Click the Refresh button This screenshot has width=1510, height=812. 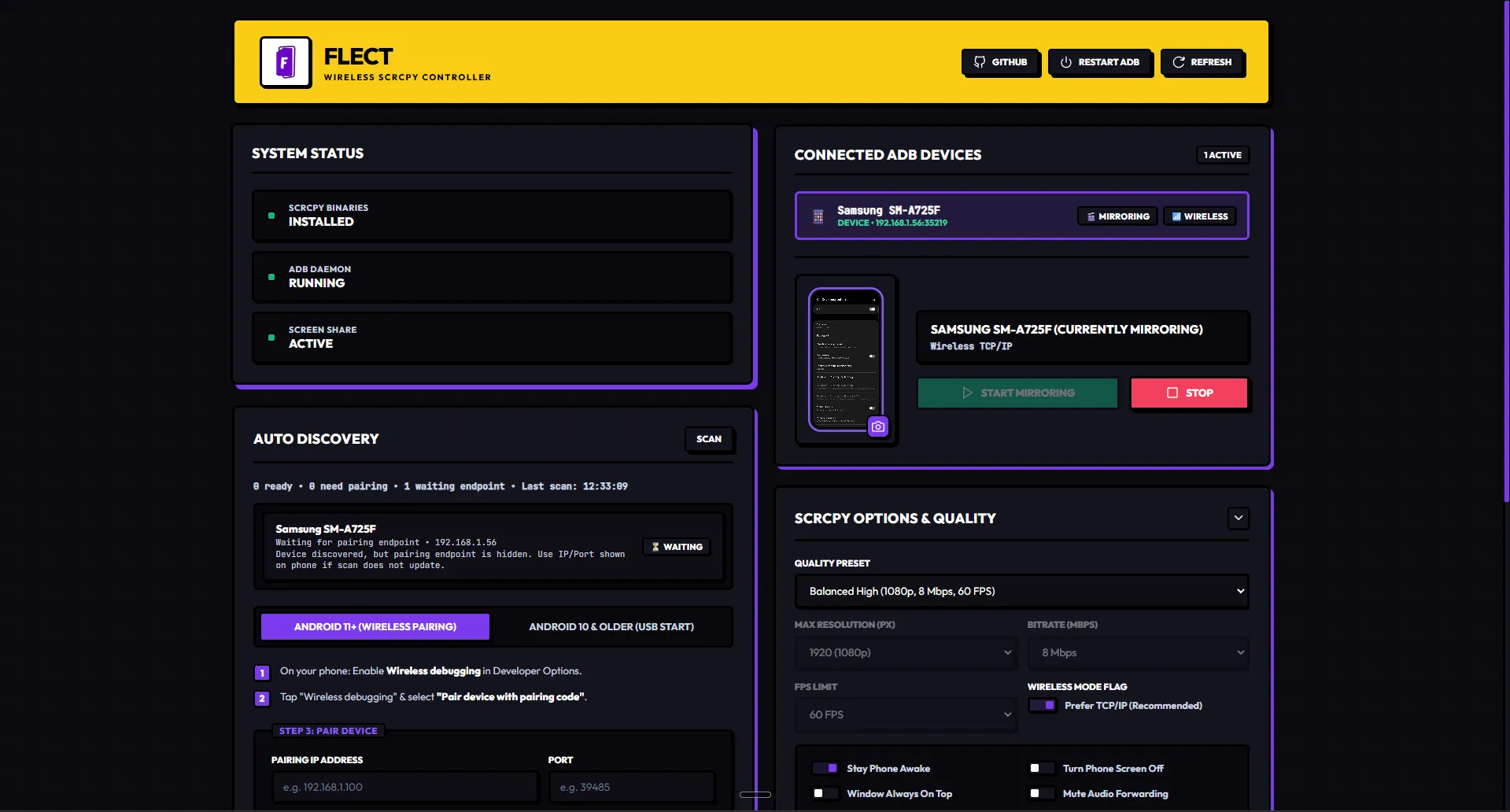coord(1202,62)
